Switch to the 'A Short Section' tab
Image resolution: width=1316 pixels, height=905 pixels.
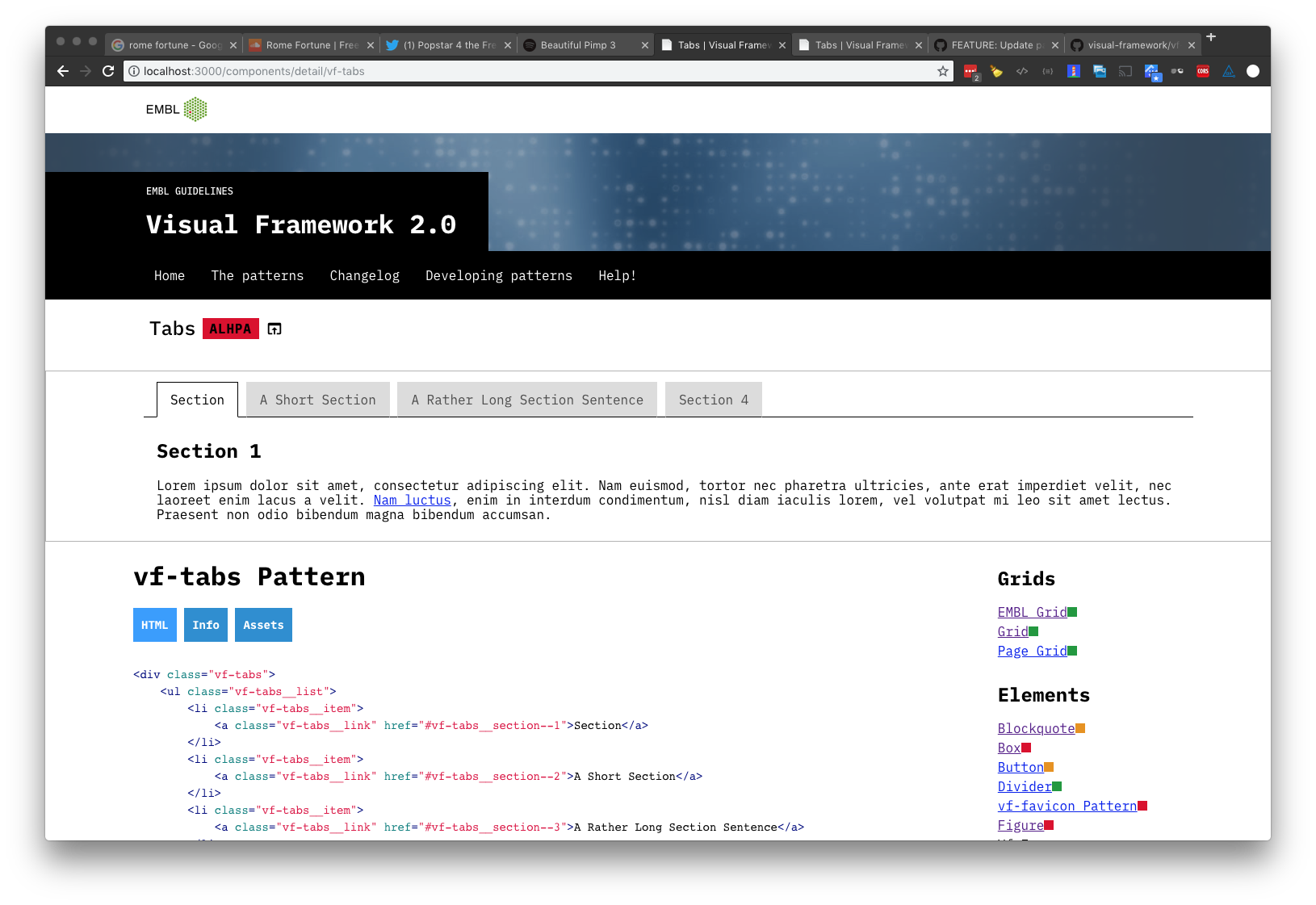point(317,400)
